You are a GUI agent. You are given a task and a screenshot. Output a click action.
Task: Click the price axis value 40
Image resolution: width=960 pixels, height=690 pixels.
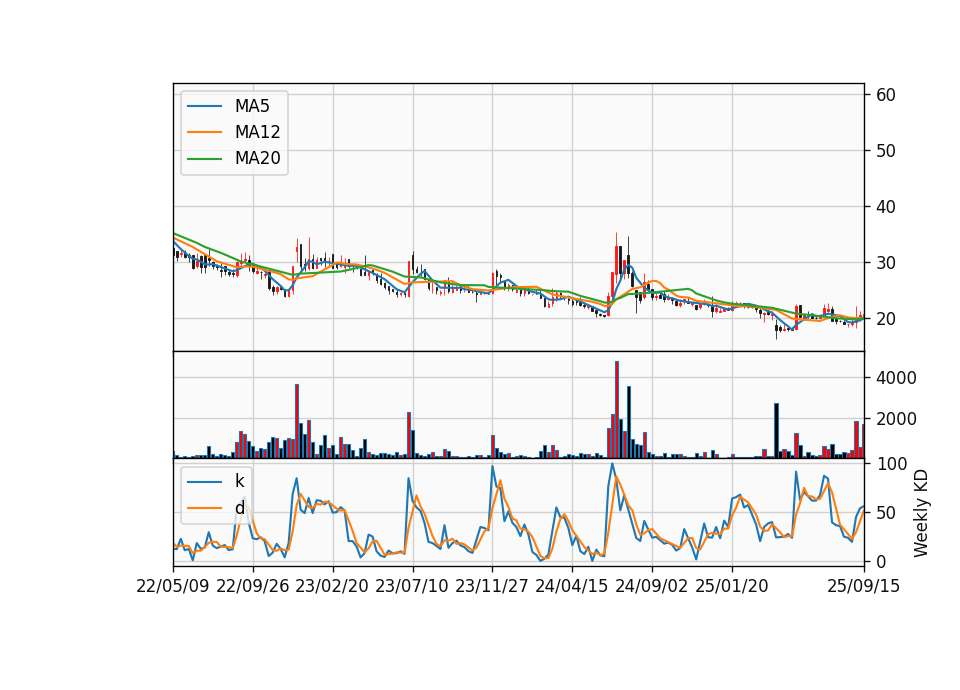885,207
